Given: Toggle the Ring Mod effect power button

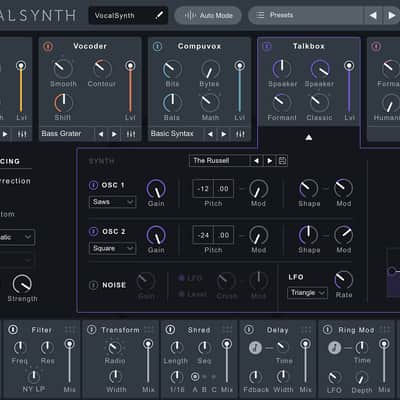Looking at the screenshot, I should [x=327, y=330].
